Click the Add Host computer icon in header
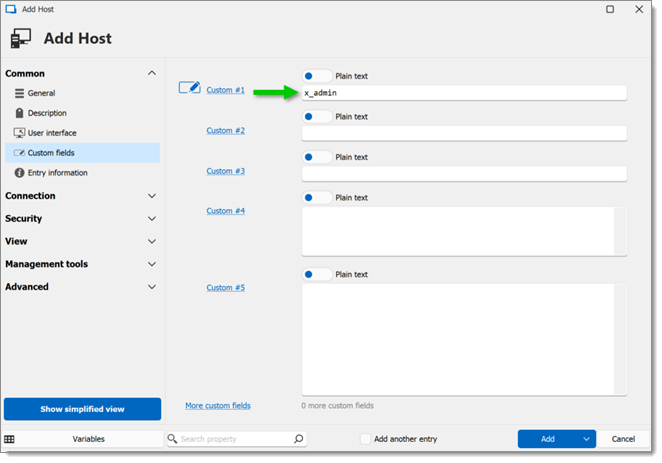Screen dimensions: 662x463 pos(21,38)
